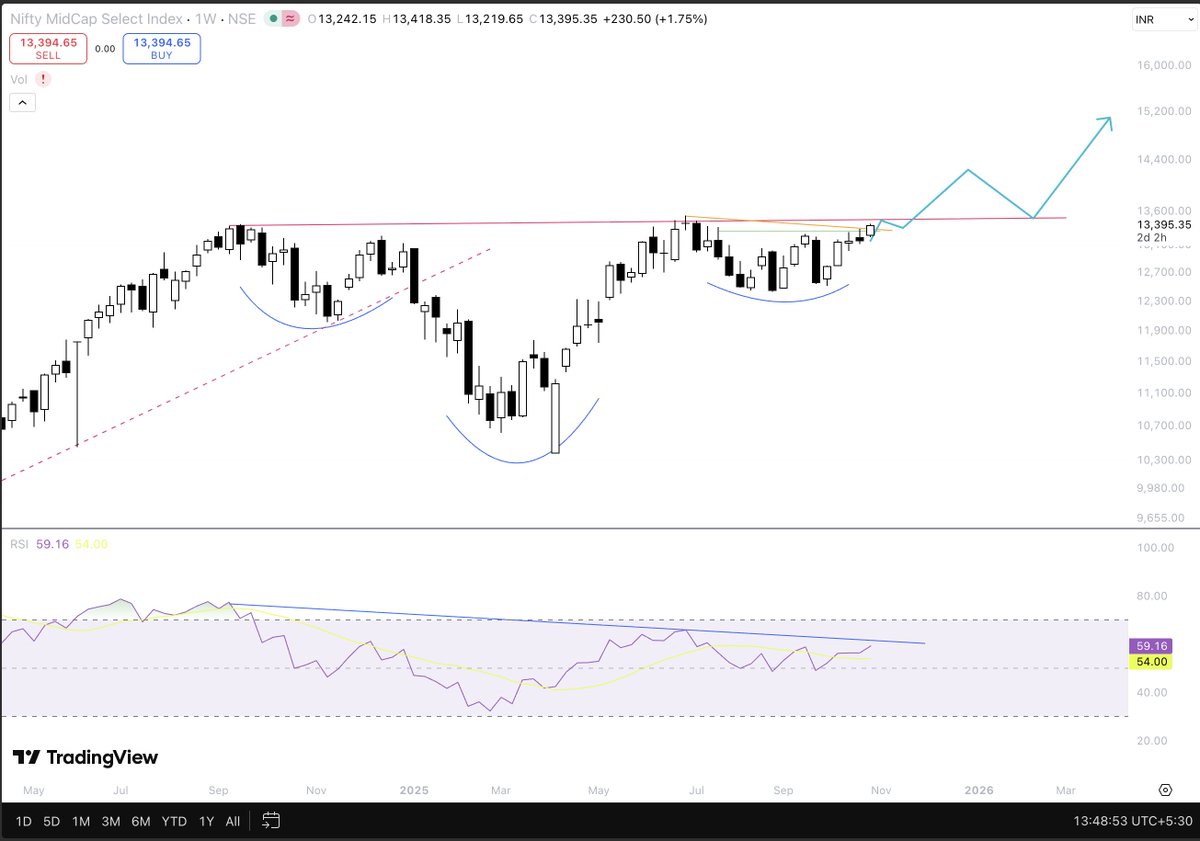Select the 1M time range
The image size is (1200, 841).
81,821
